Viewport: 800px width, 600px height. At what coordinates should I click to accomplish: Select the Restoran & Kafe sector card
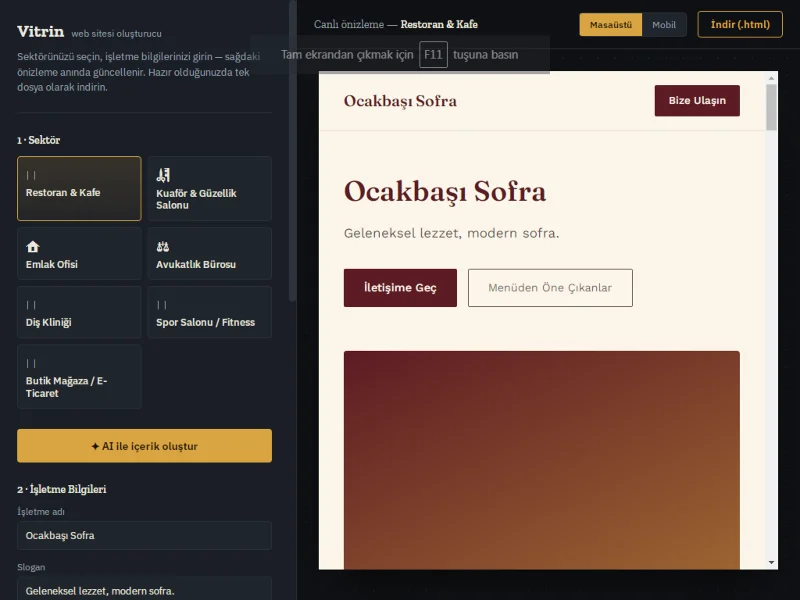tap(79, 188)
